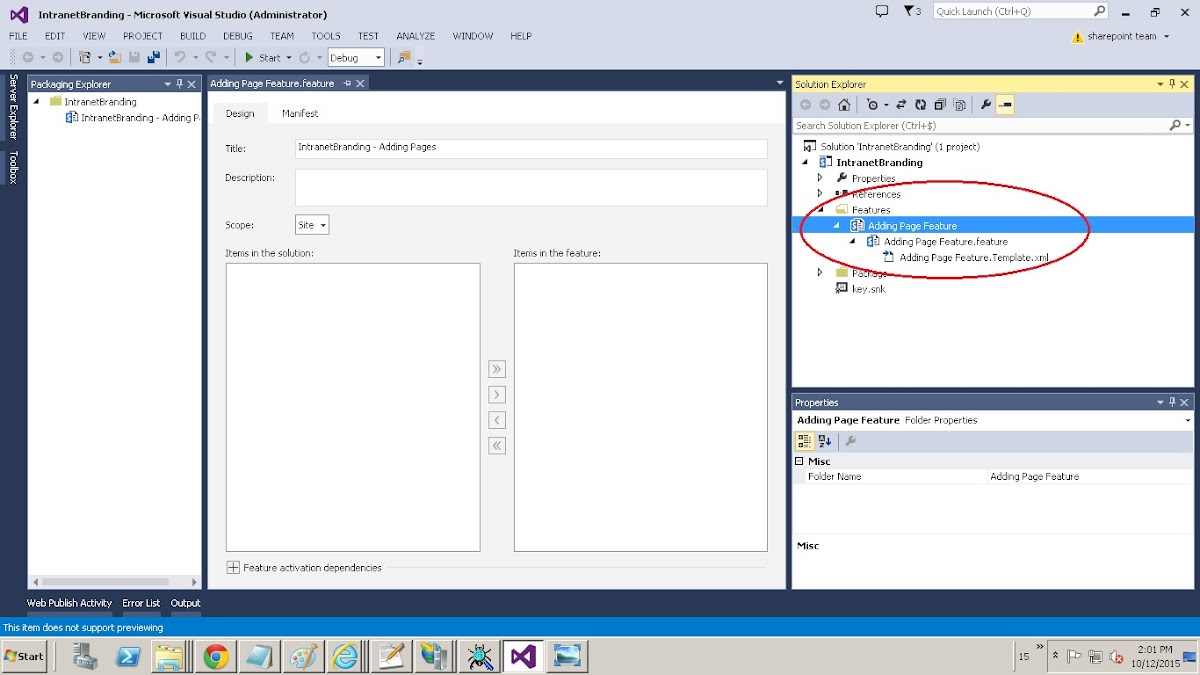Open the Toolbox side tab
The height and width of the screenshot is (675, 1200).
click(x=14, y=168)
